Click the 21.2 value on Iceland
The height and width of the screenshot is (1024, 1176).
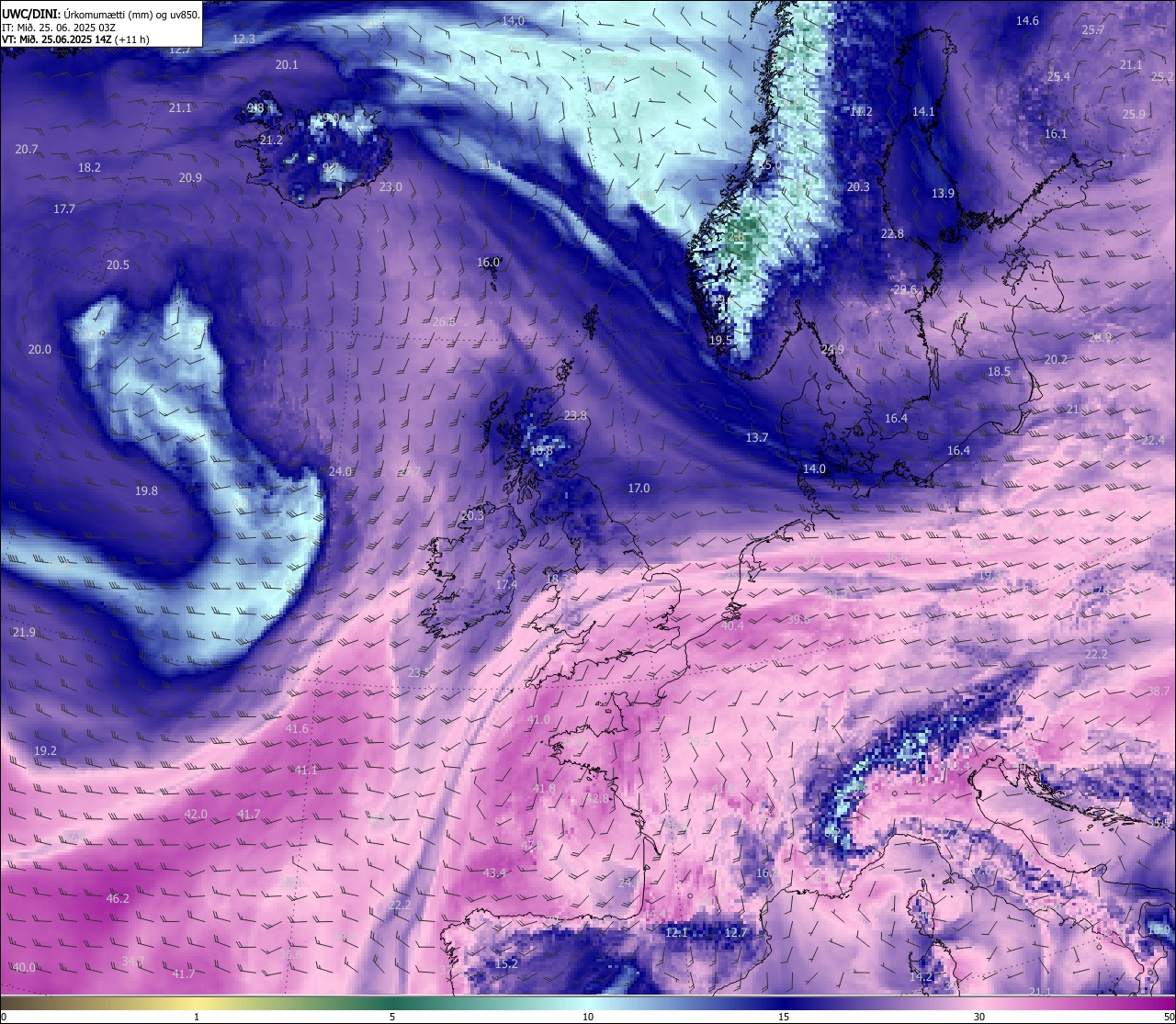271,140
